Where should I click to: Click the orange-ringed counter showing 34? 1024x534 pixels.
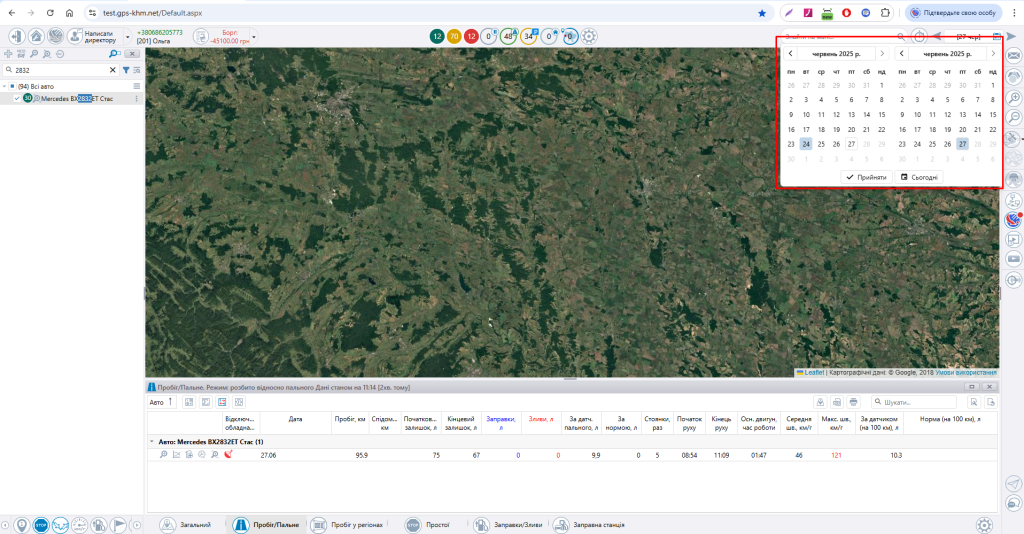pyautogui.click(x=528, y=37)
